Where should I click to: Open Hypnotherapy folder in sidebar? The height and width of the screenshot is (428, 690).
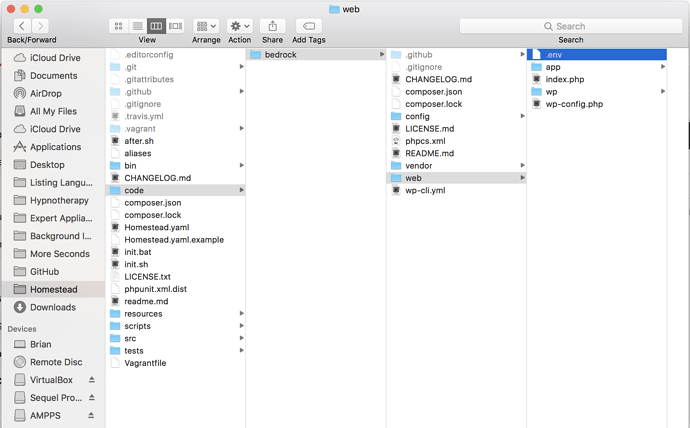[x=51, y=200]
